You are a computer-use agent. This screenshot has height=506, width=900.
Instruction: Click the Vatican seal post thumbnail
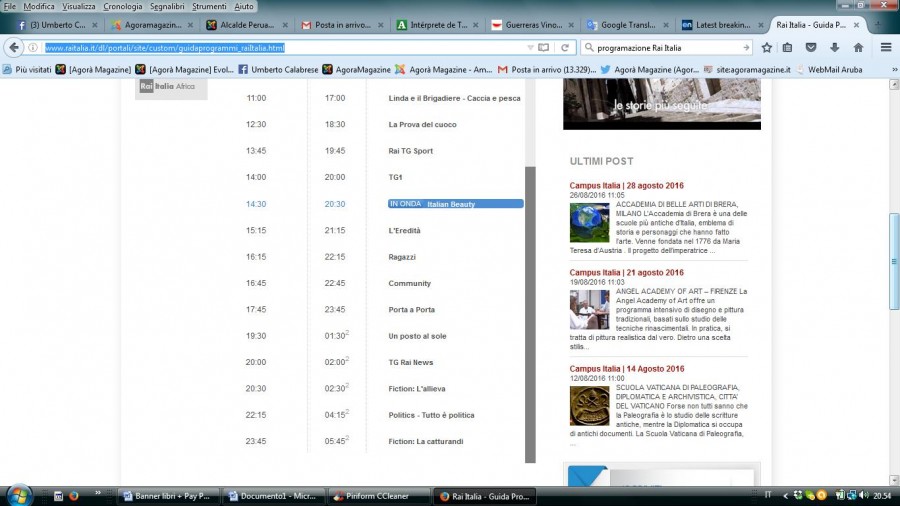[589, 406]
